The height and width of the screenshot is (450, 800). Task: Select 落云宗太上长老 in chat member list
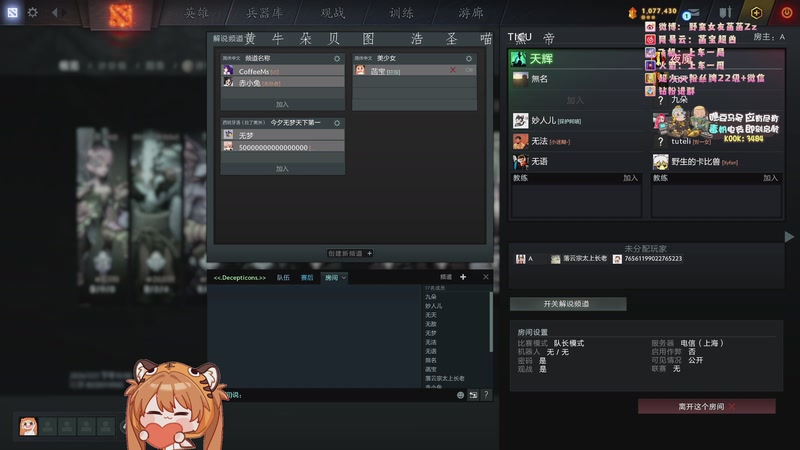(445, 378)
